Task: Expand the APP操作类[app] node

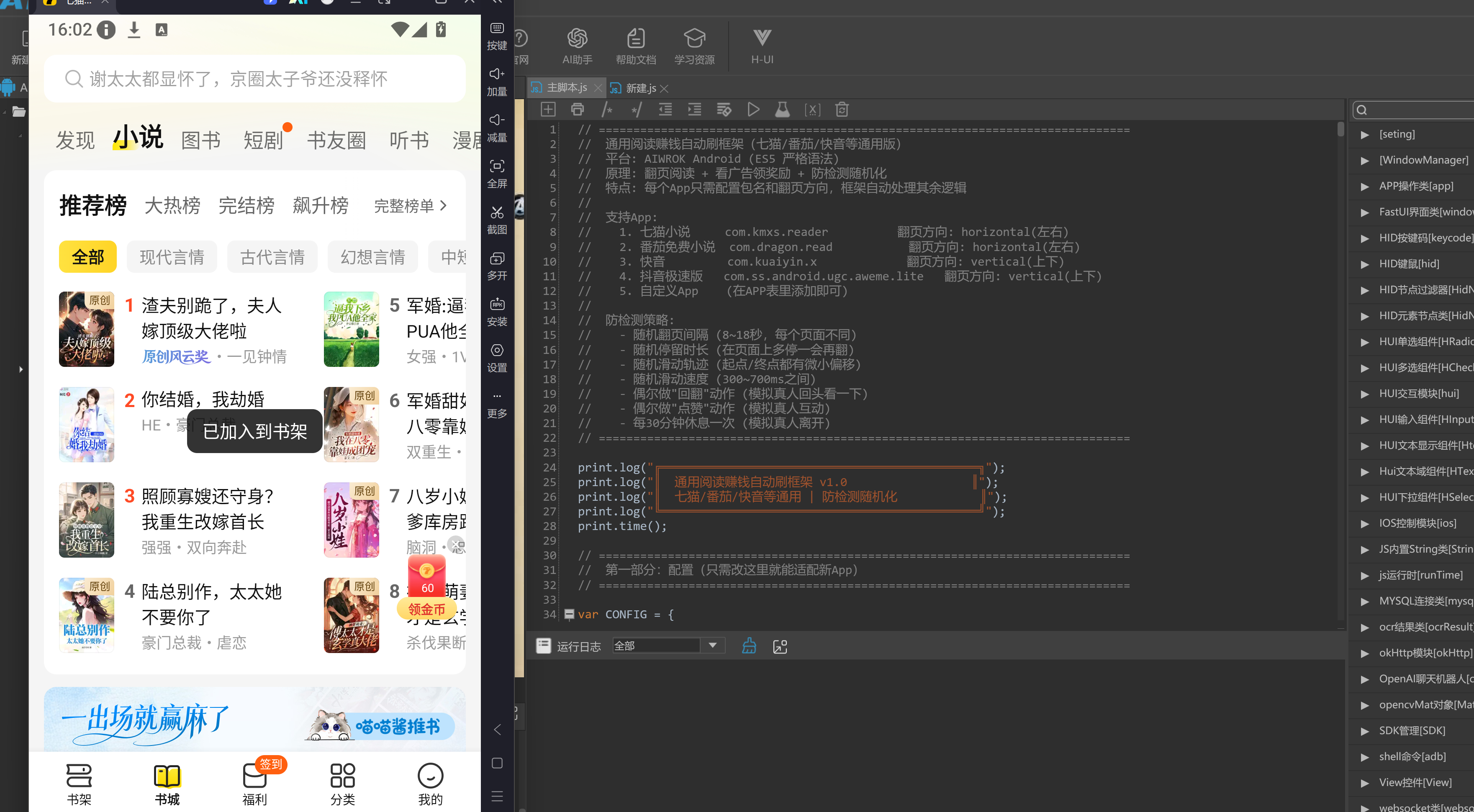Action: point(1365,187)
